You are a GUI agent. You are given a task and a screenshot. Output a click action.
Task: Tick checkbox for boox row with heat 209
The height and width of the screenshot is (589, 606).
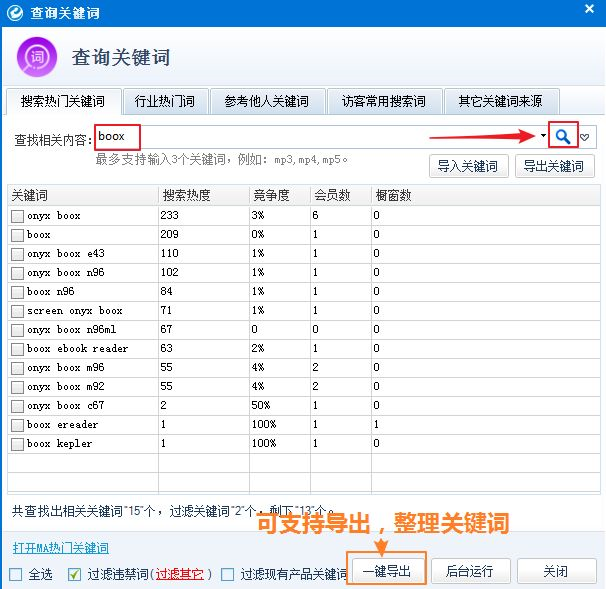tap(17, 235)
